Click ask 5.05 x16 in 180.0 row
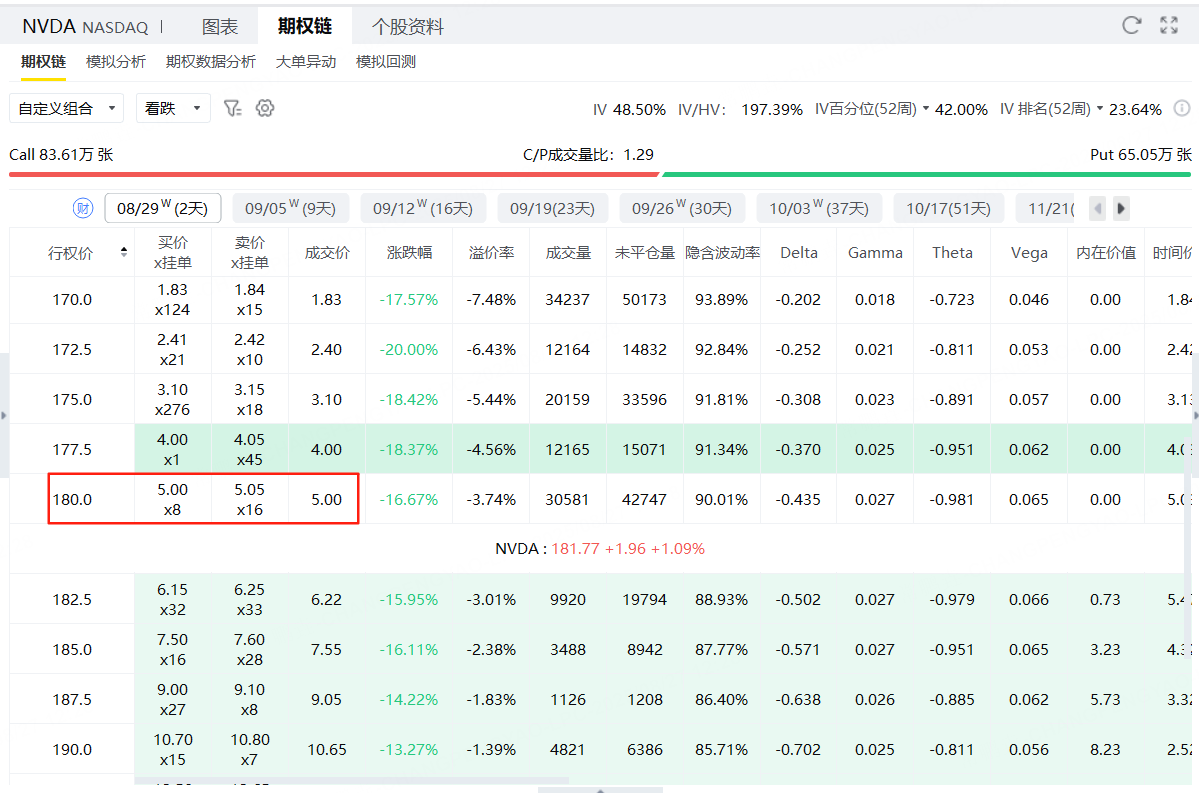This screenshot has width=1199, height=793. click(x=249, y=499)
